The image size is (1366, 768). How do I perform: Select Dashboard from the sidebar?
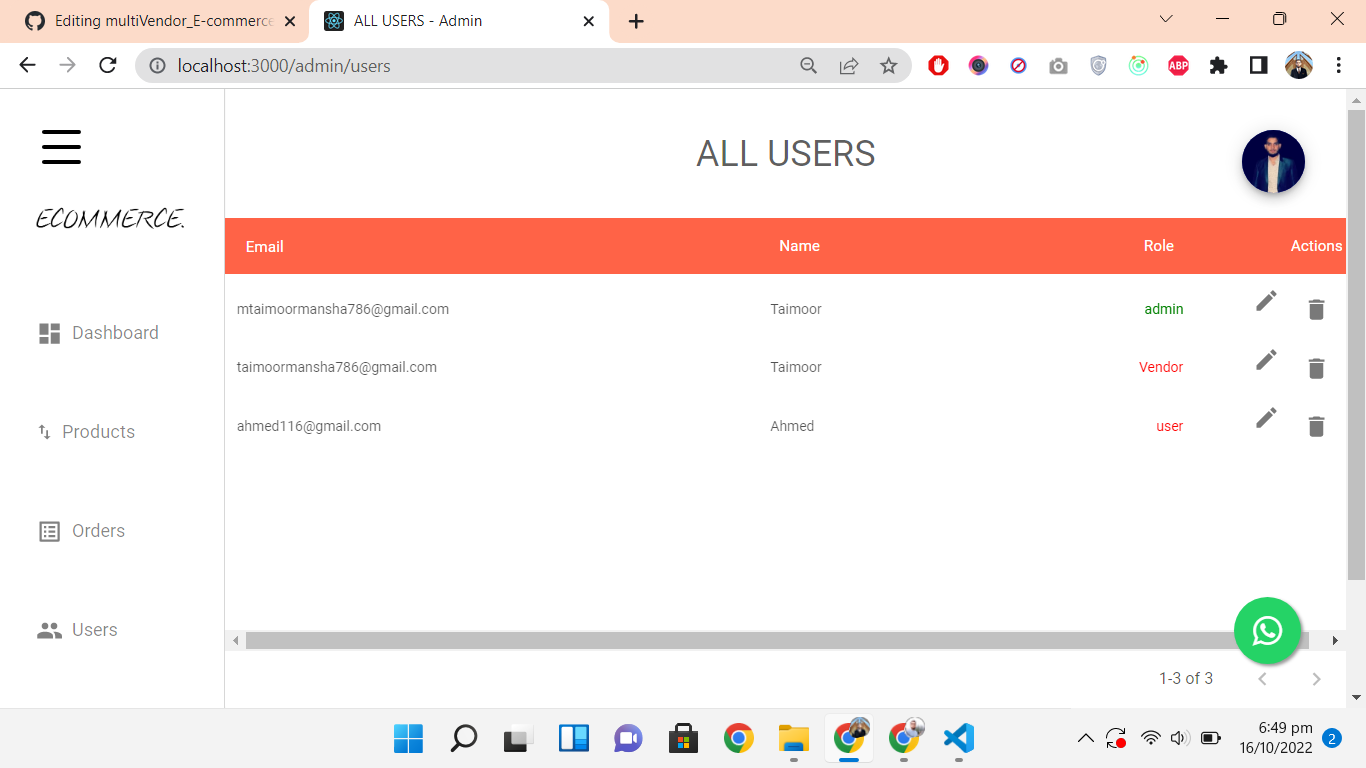pos(114,332)
